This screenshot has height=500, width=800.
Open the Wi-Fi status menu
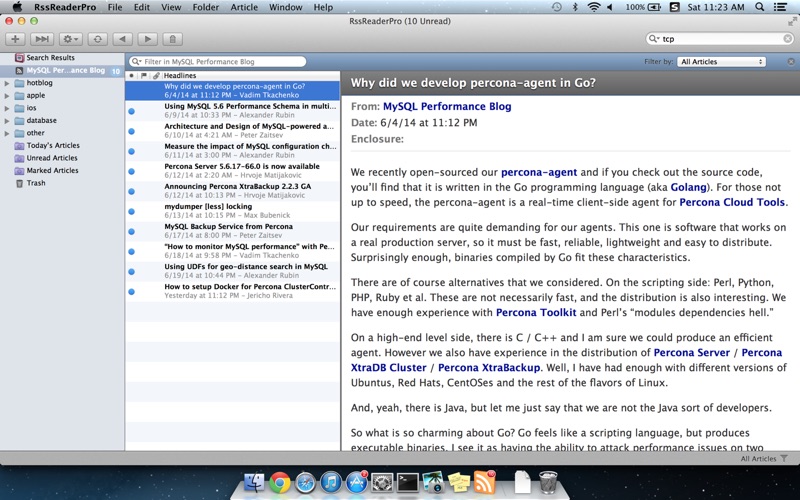tap(593, 7)
